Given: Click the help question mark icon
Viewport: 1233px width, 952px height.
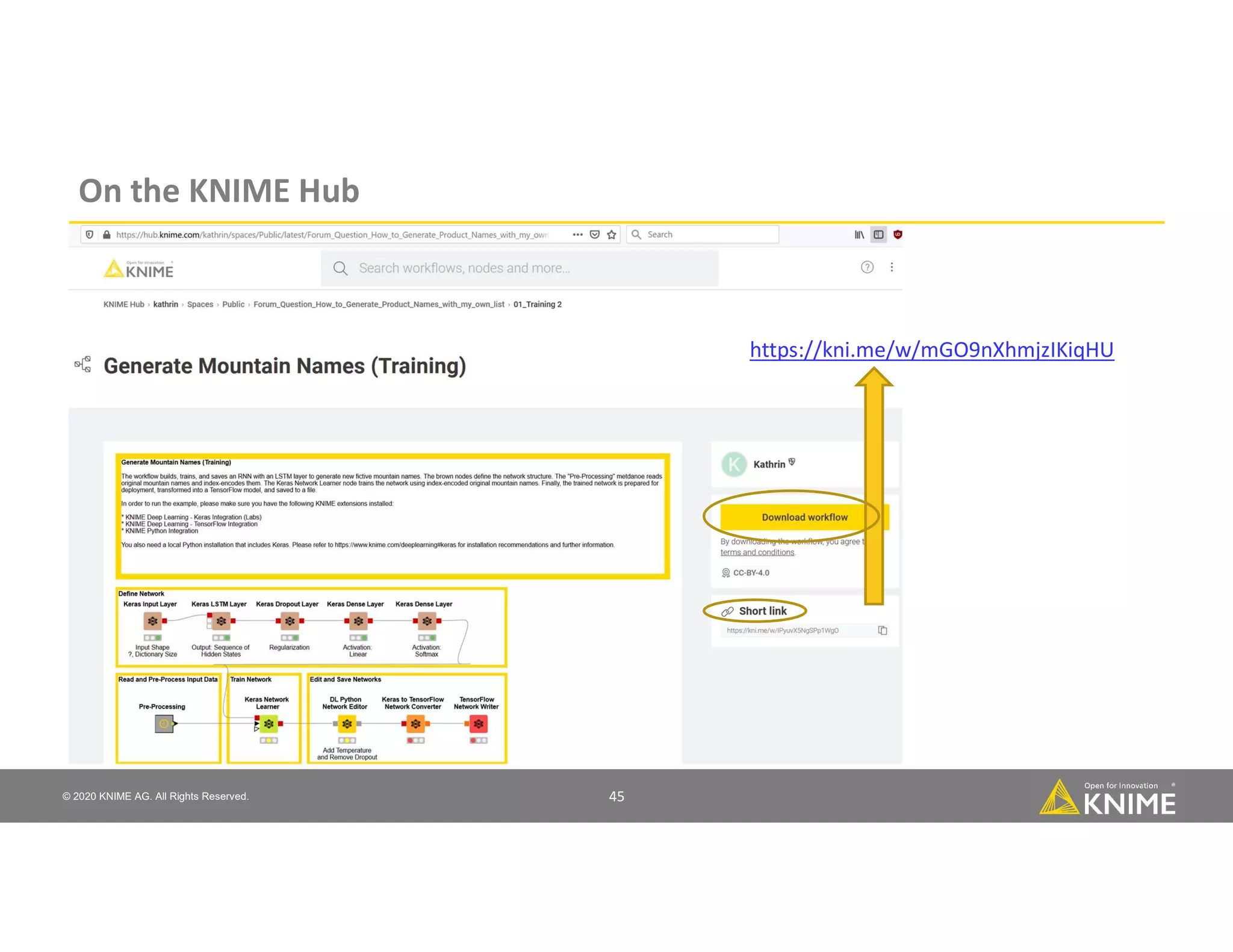Looking at the screenshot, I should [x=867, y=267].
